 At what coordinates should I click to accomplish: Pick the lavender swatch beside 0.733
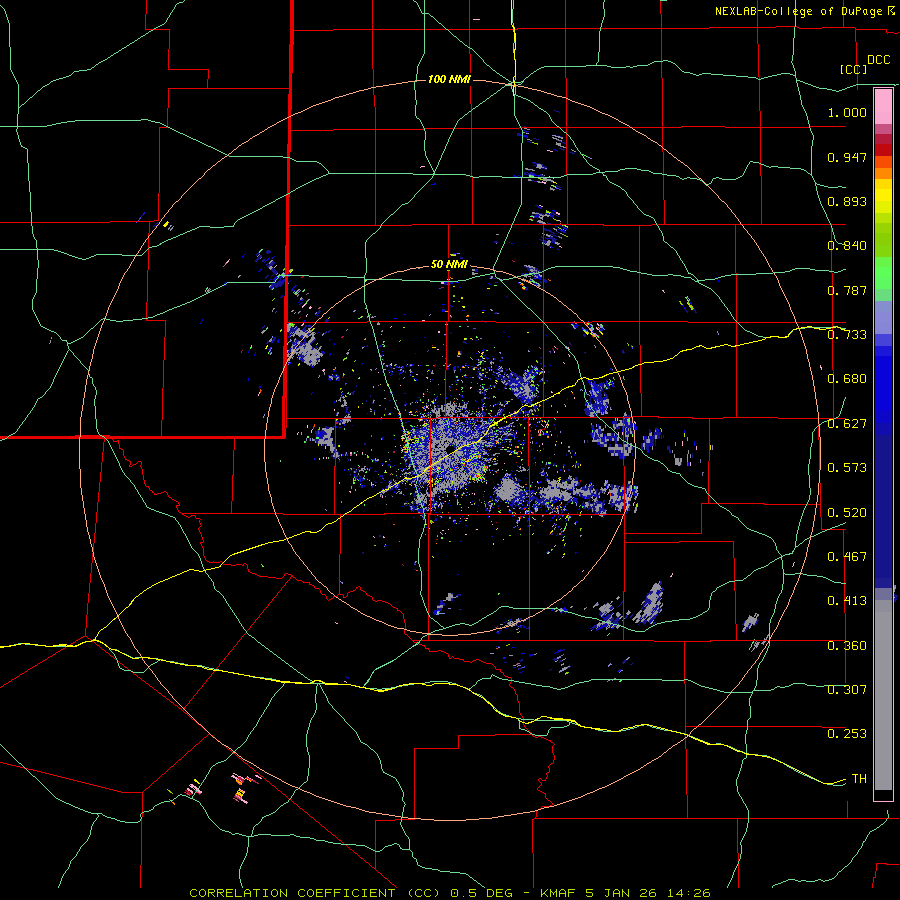883,318
